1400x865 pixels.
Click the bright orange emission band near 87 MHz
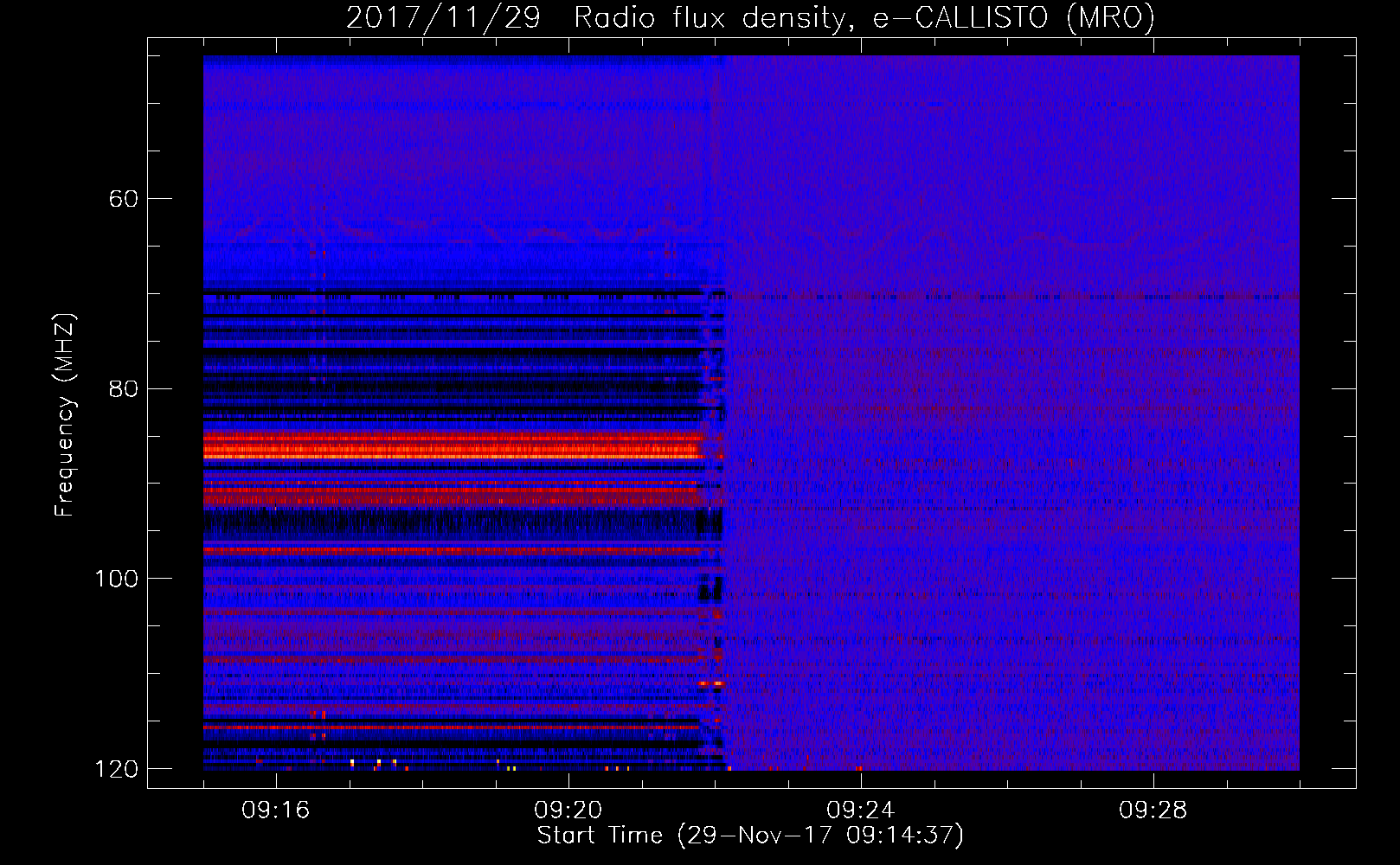click(452, 445)
